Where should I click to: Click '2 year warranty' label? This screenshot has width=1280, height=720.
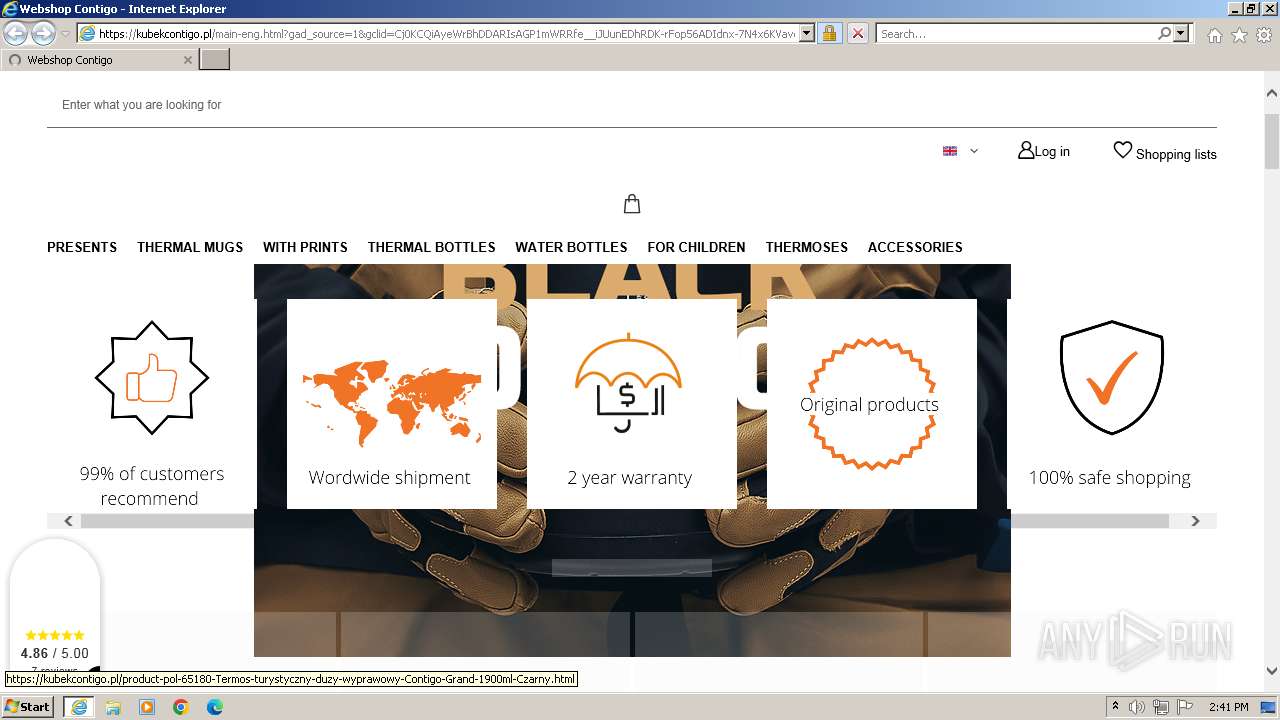(630, 477)
